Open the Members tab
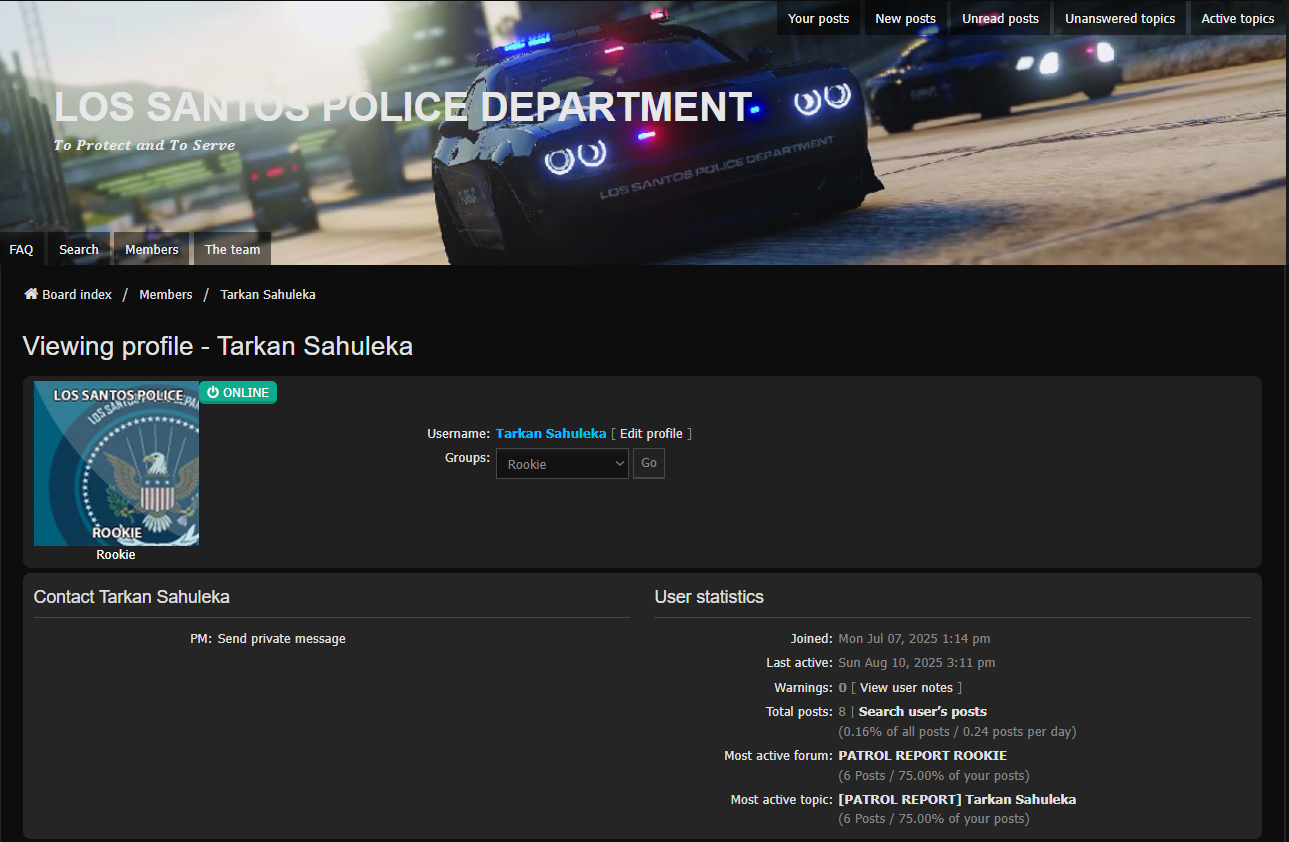This screenshot has height=842, width=1289. (x=152, y=249)
